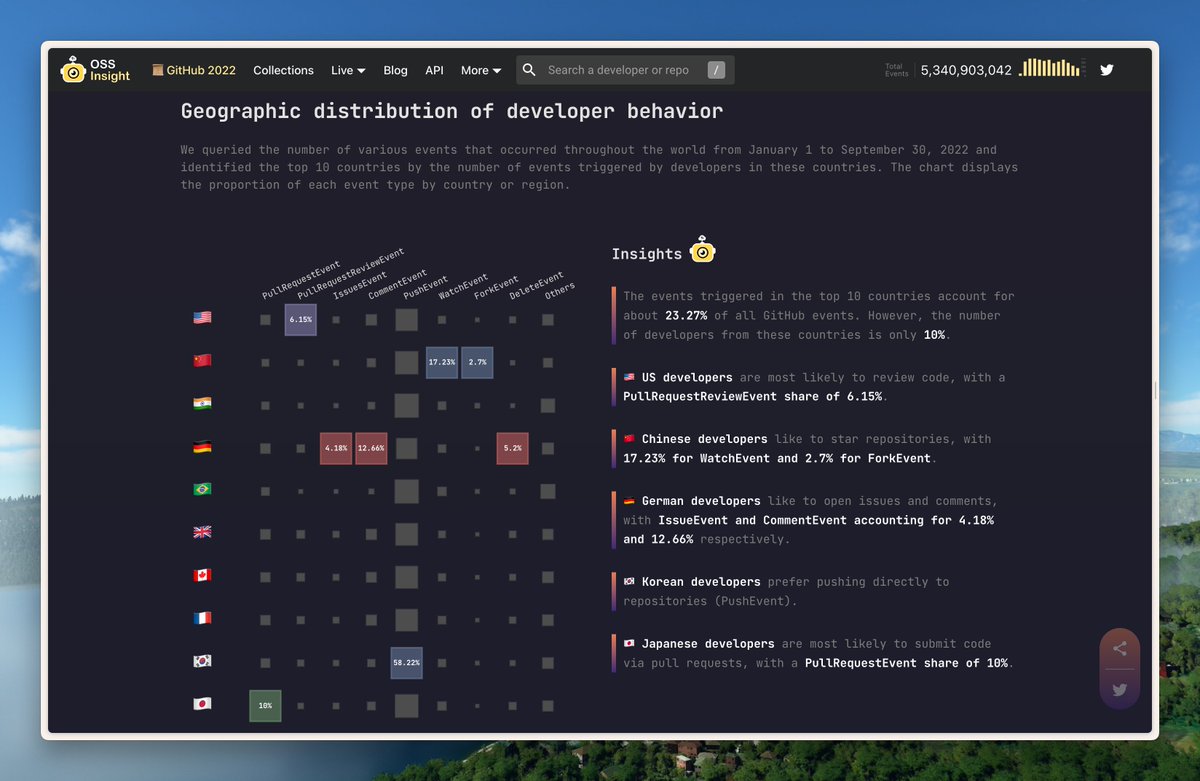Open the Blog page
This screenshot has width=1200, height=781.
click(395, 70)
